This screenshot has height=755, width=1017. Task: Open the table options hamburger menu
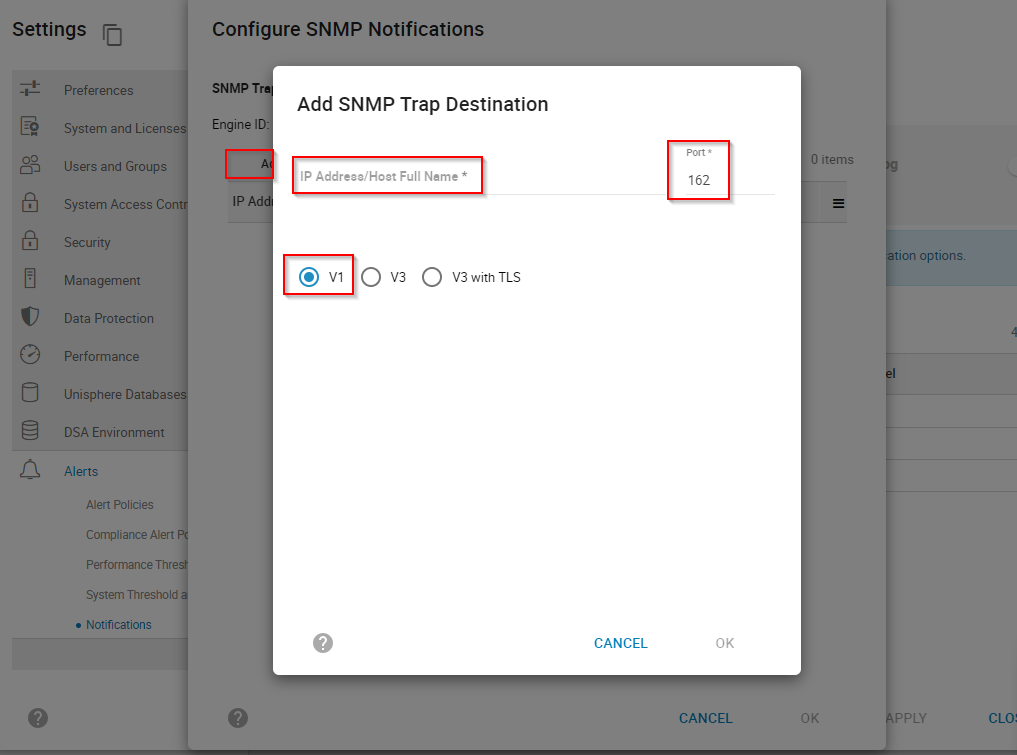pos(837,201)
